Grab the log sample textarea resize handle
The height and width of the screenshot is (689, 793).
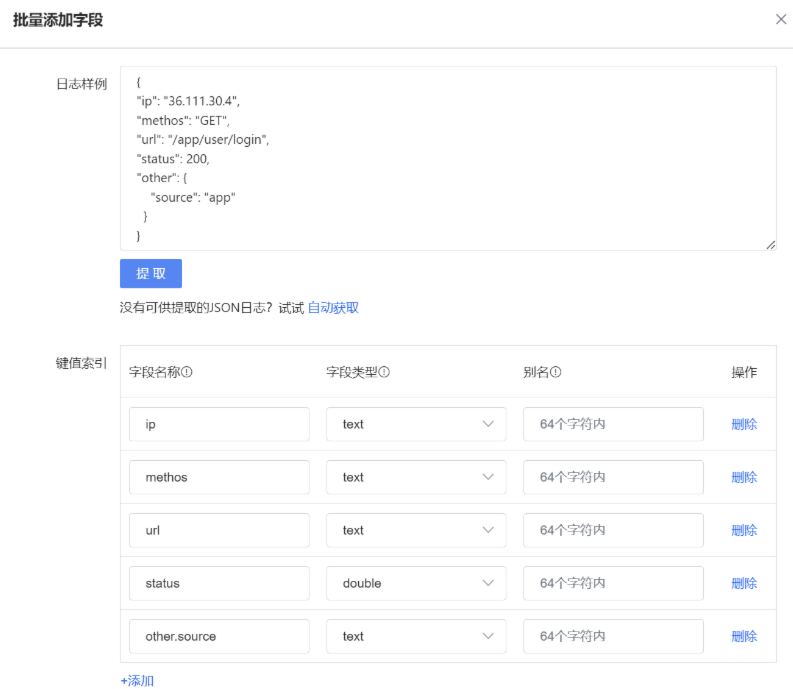point(770,244)
